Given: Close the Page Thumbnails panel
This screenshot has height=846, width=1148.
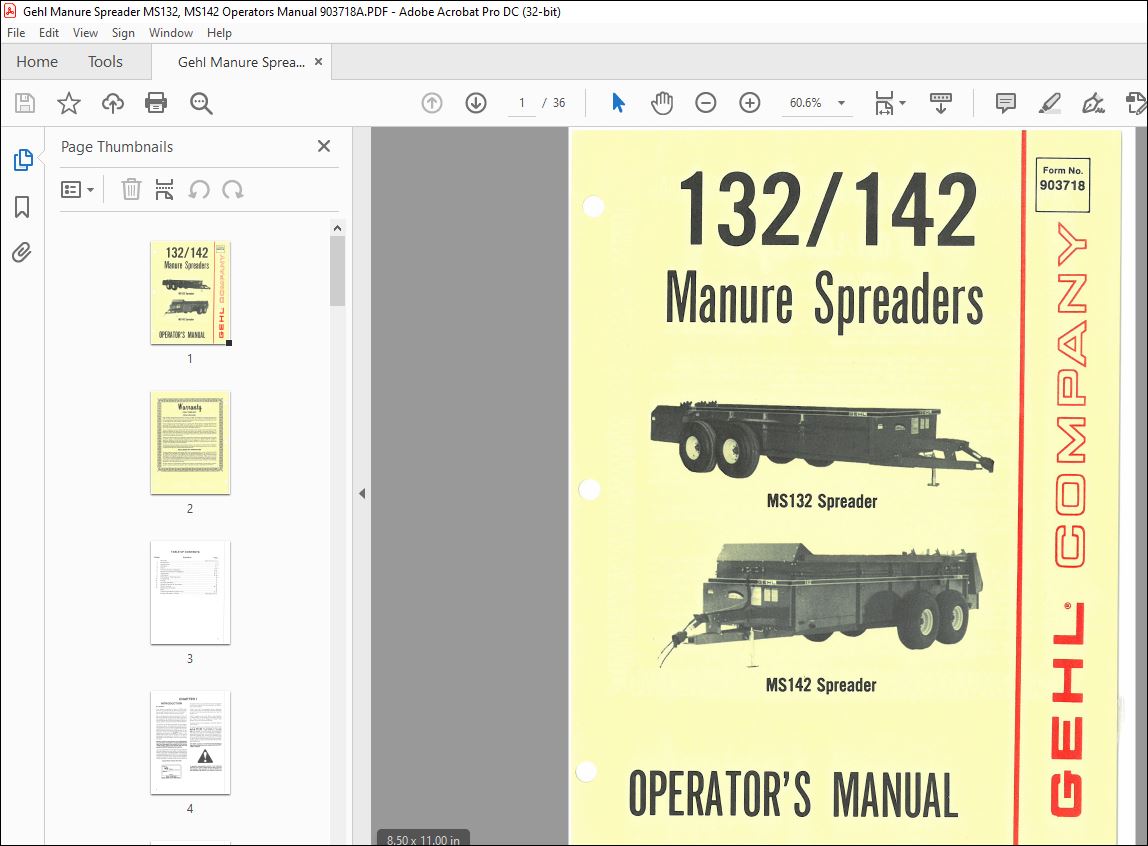Looking at the screenshot, I should click(x=324, y=146).
